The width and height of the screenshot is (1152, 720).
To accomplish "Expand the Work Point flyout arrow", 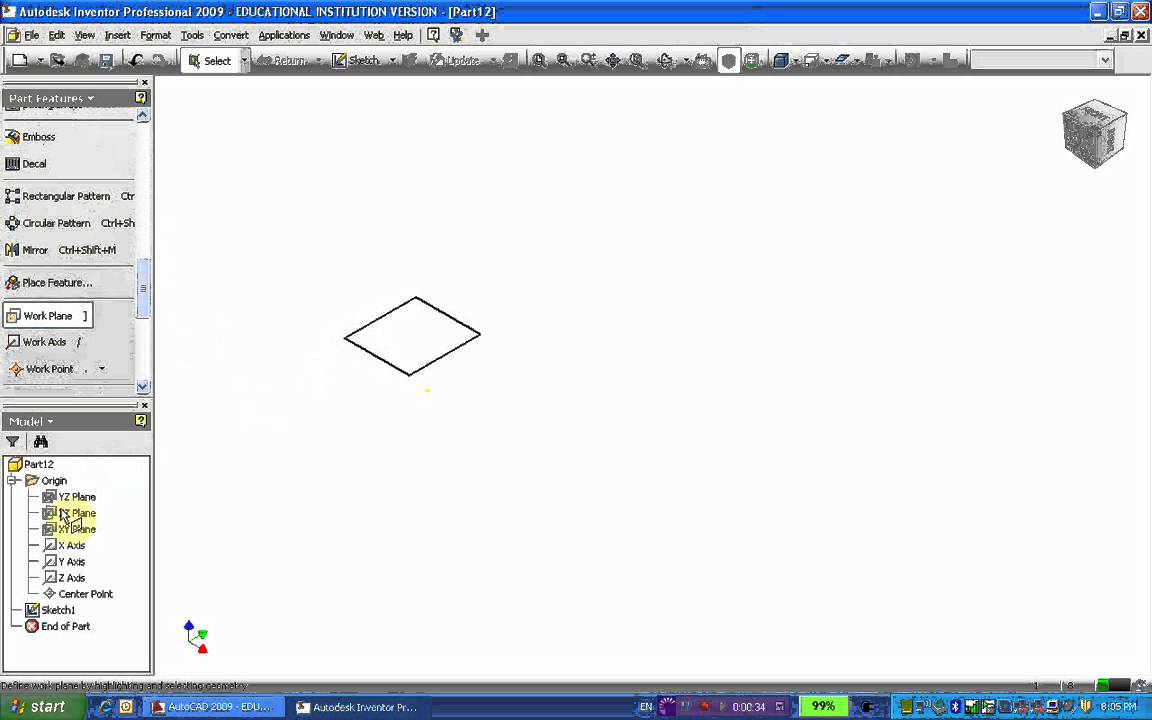I will 101,369.
